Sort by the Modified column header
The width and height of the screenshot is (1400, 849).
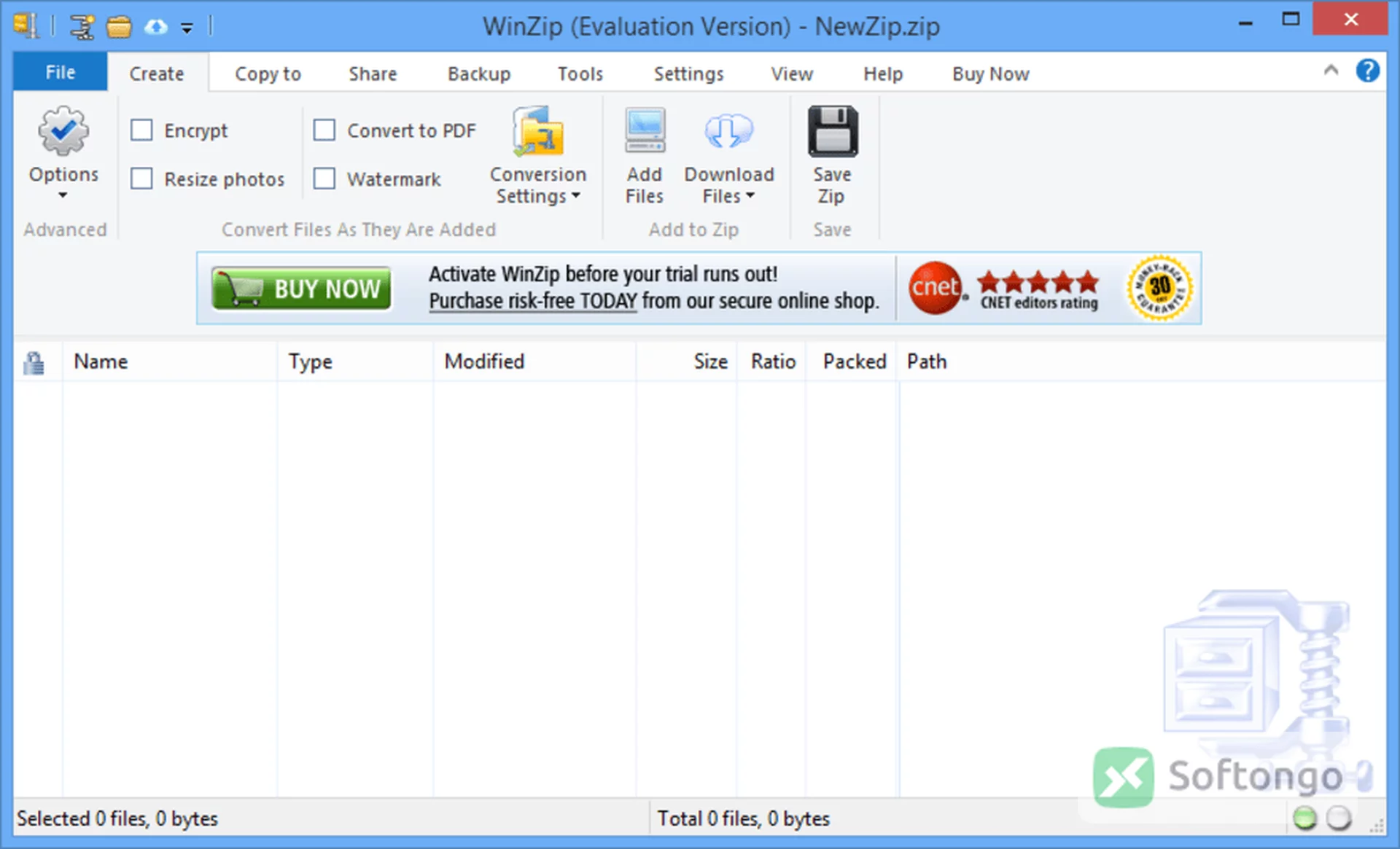pos(534,361)
